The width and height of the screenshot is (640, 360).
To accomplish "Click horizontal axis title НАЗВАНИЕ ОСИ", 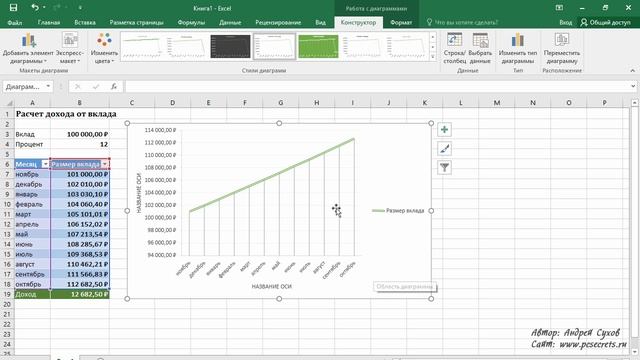I will pyautogui.click(x=271, y=287).
